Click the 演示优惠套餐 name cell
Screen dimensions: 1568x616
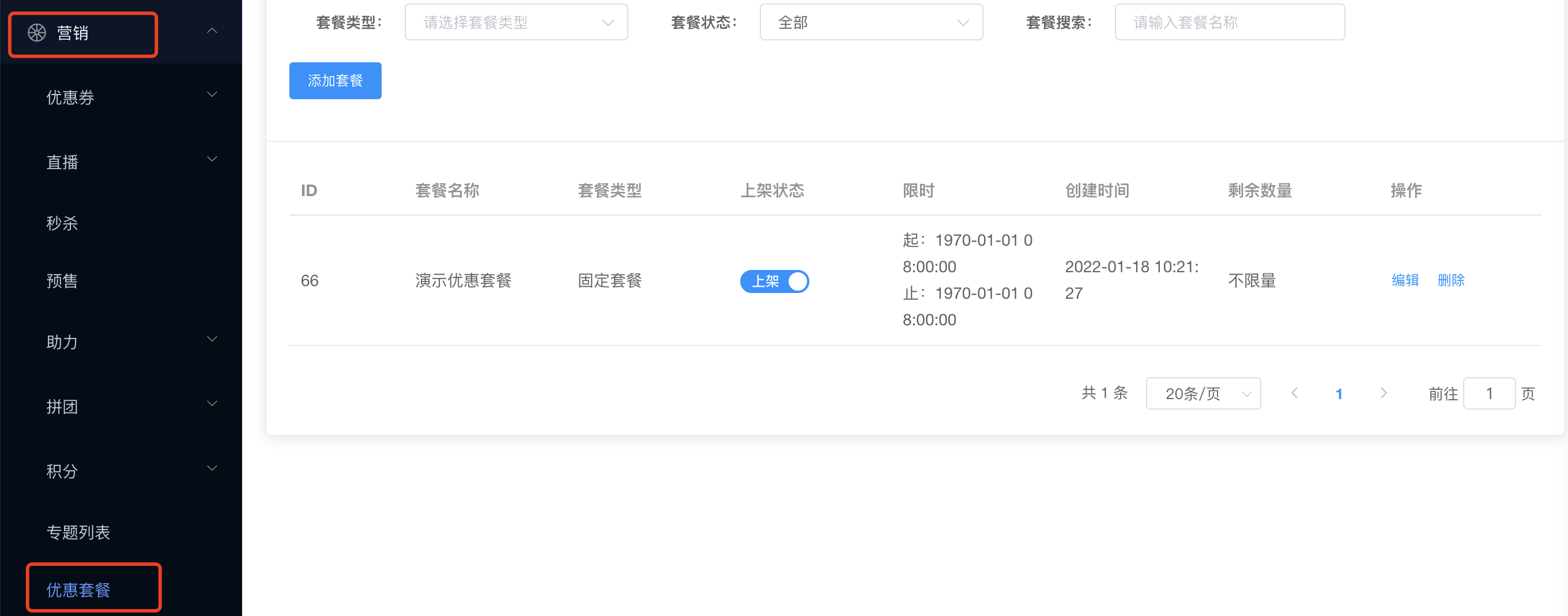coord(463,281)
